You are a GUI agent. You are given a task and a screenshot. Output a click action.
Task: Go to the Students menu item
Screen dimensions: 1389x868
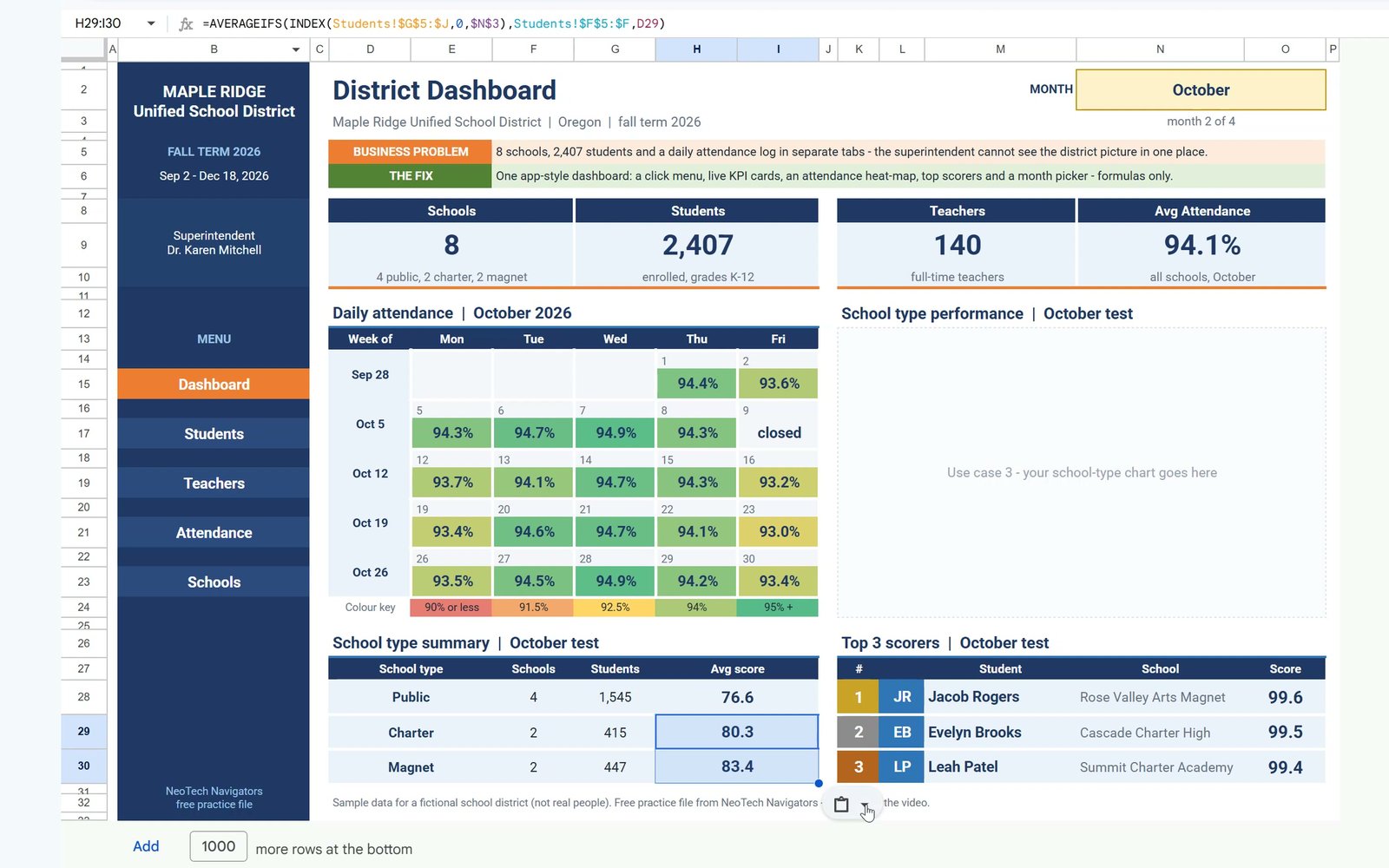214,434
